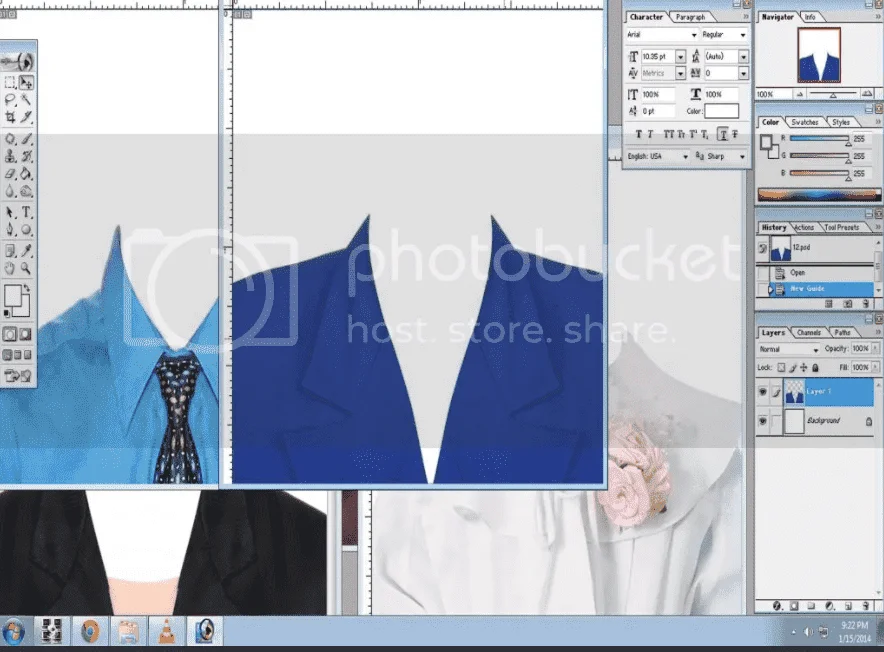Select the Clone Stamp tool
Viewport: 884px width, 652px height.
10,156
